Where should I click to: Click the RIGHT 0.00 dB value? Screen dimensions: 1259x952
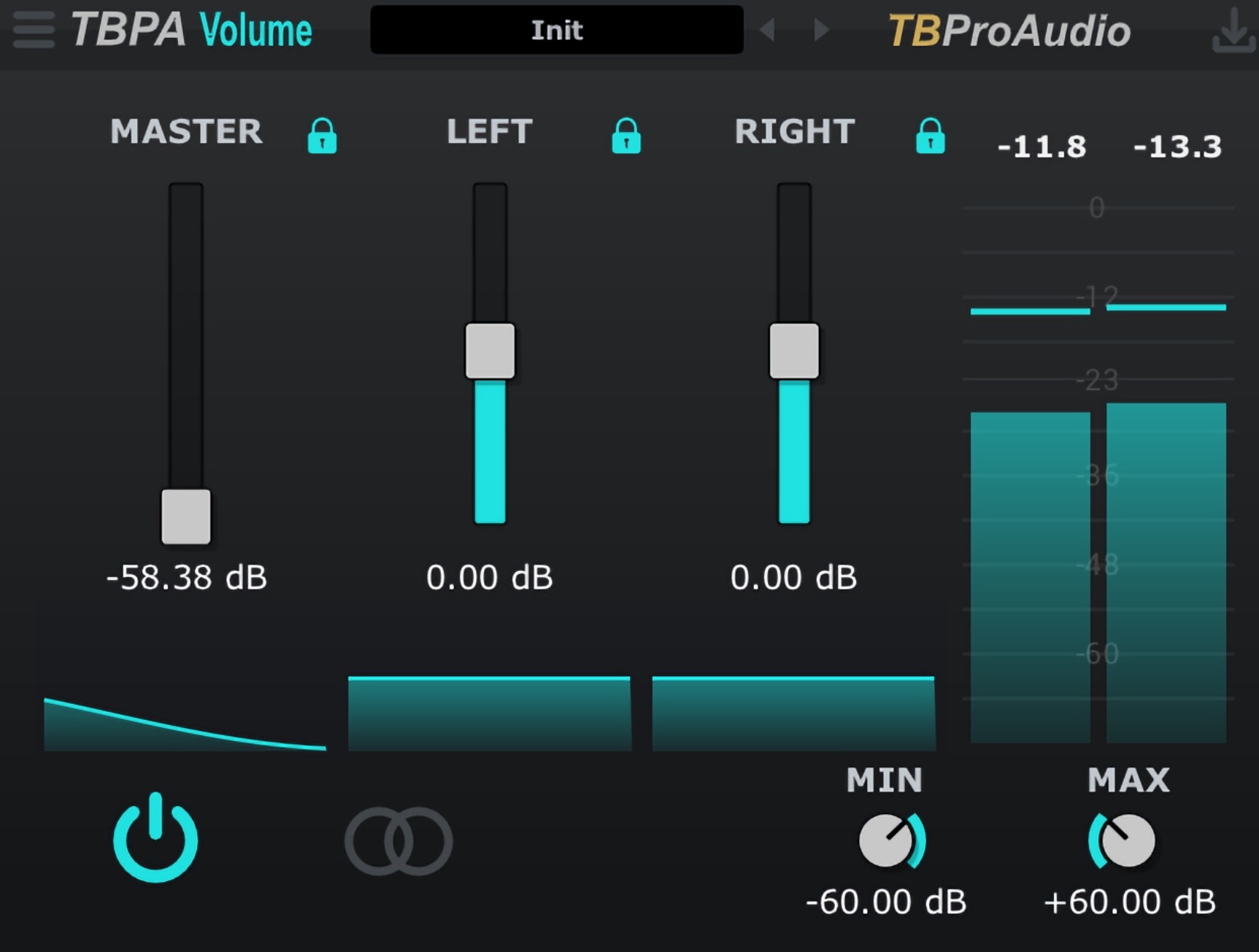click(794, 578)
